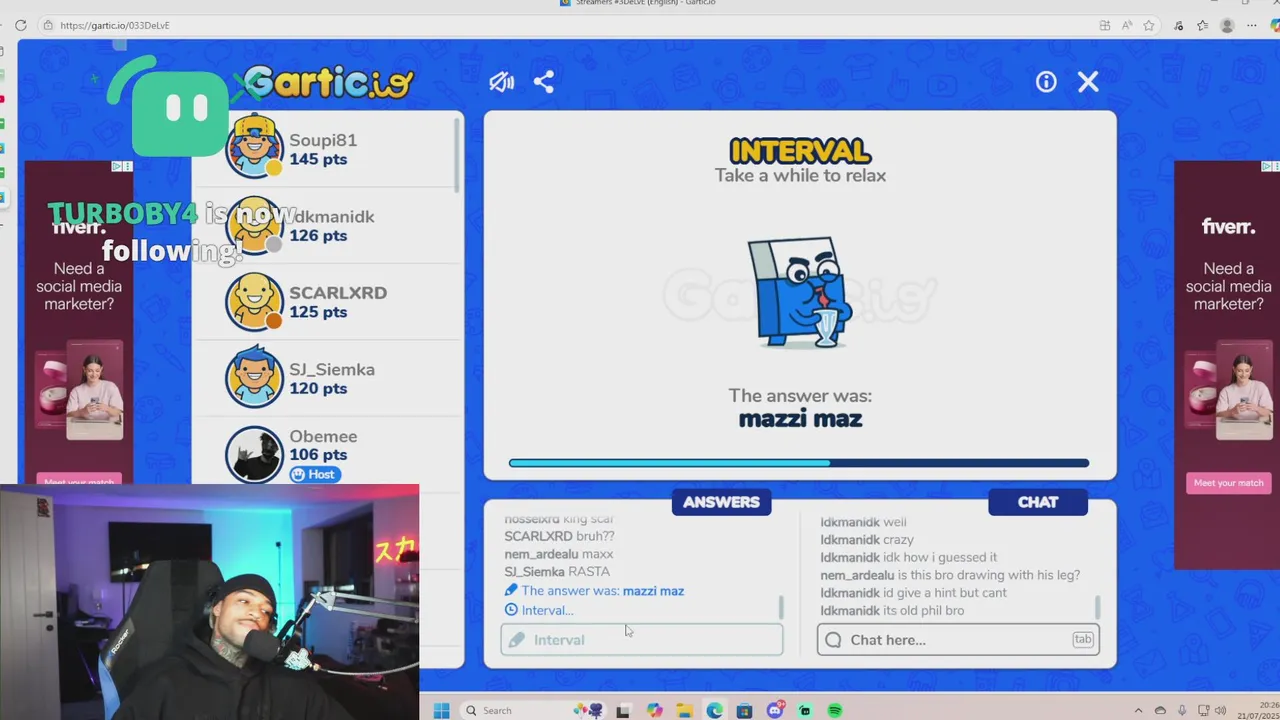
Task: Exit the room with the X icon
Action: tap(1088, 82)
